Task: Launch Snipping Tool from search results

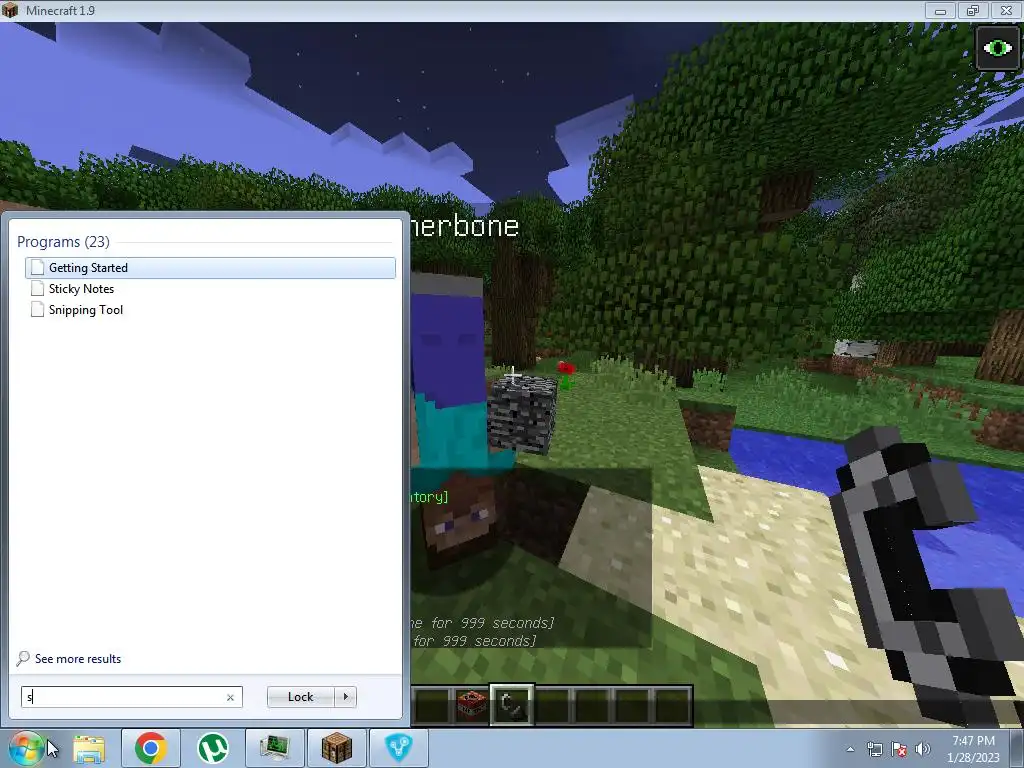Action: (210, 310)
